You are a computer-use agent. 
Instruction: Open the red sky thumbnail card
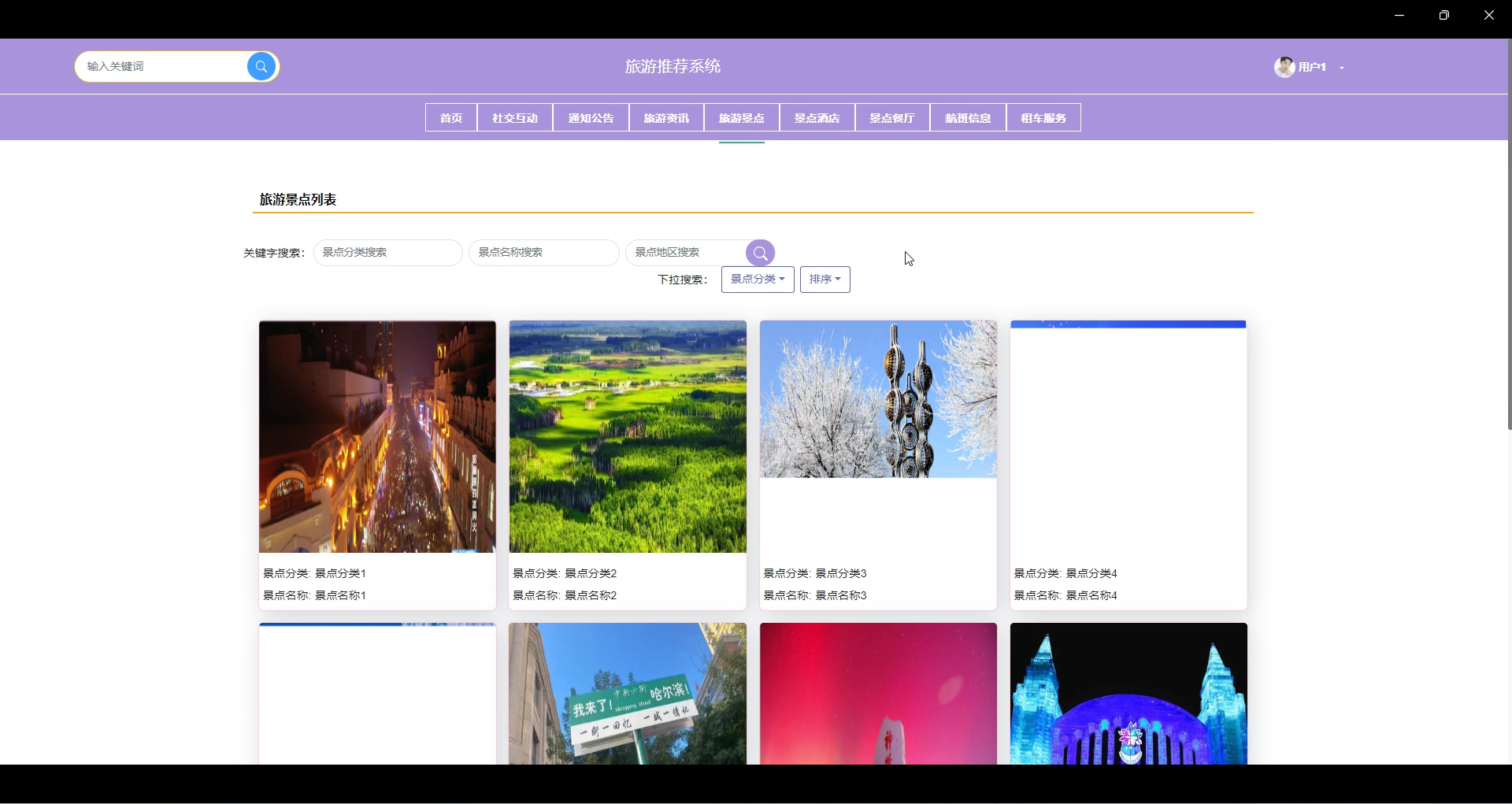pyautogui.click(x=878, y=694)
